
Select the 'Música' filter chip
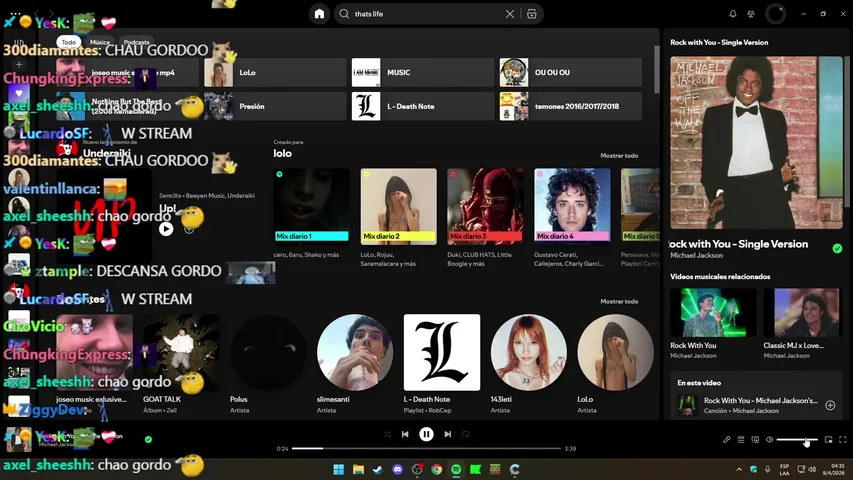(100, 42)
